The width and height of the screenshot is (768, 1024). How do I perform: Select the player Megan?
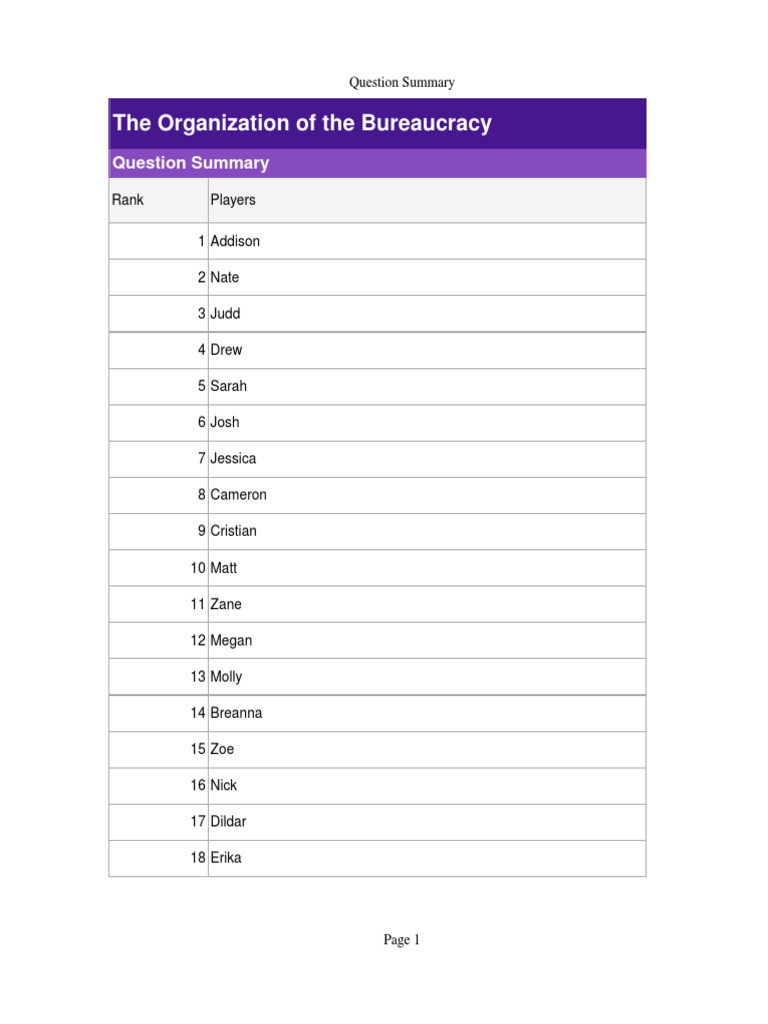point(231,640)
